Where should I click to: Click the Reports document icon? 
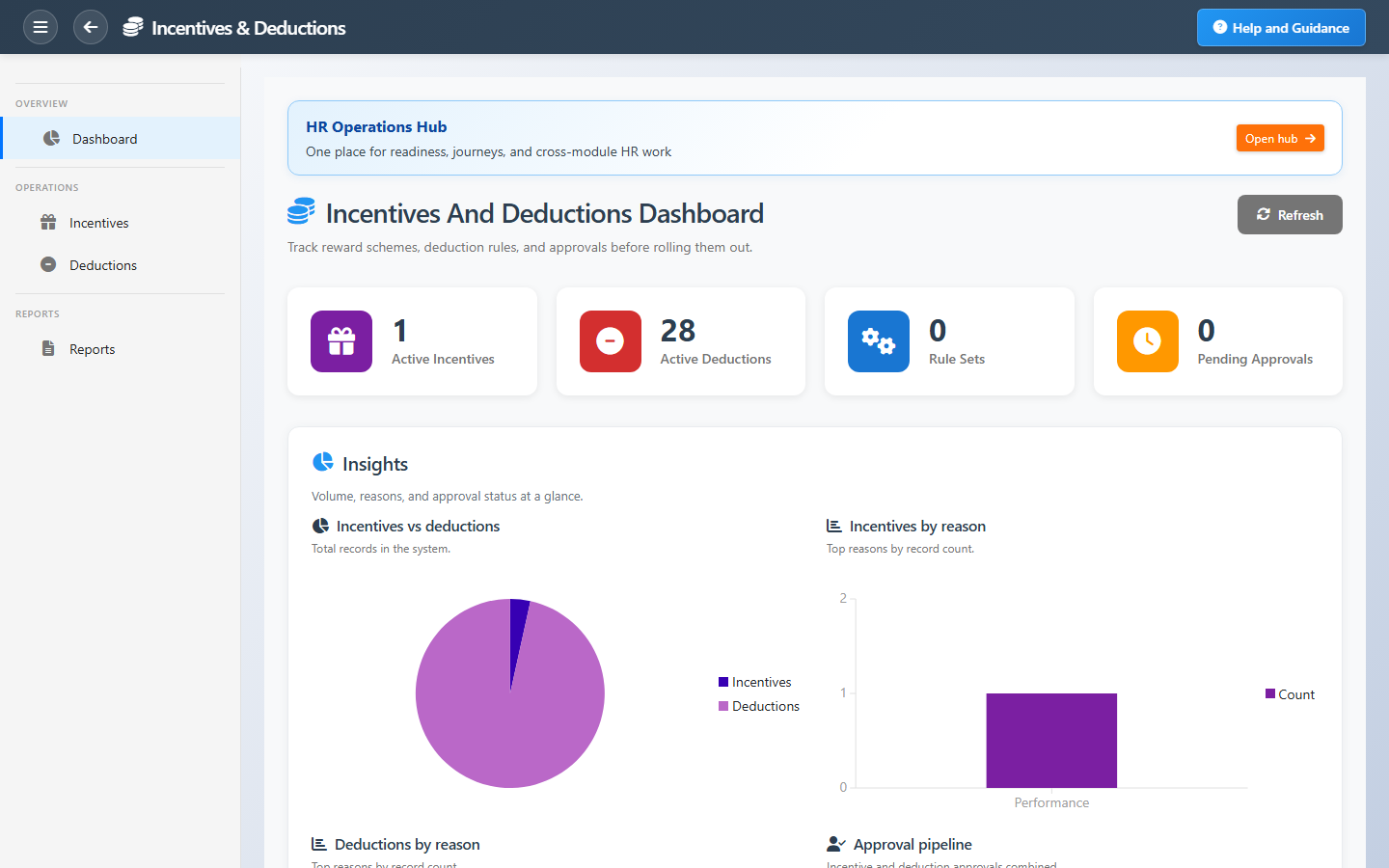click(x=48, y=348)
